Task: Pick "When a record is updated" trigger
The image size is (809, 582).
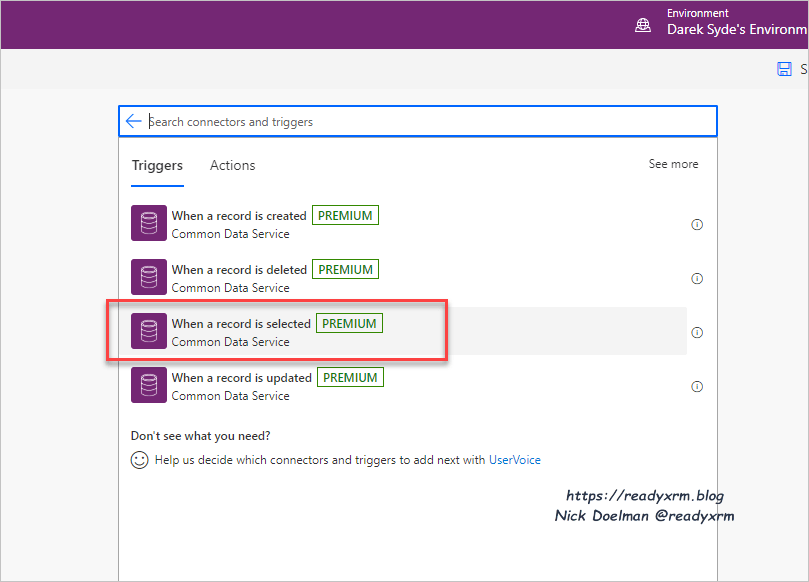Action: (x=241, y=378)
